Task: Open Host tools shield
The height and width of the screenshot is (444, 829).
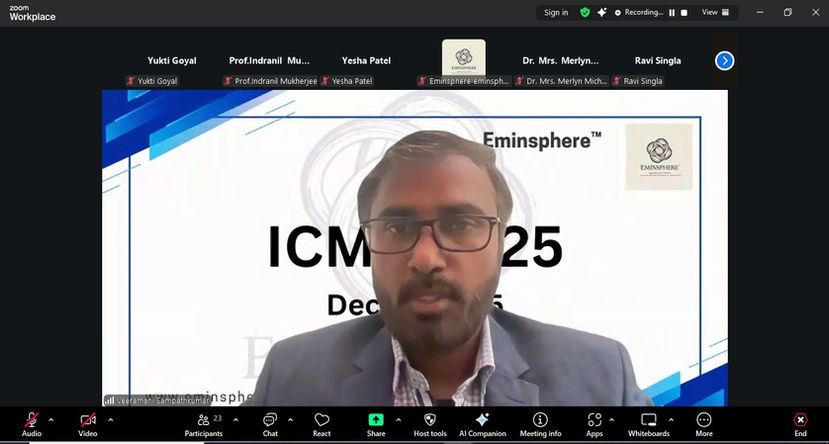Action: tap(430, 424)
